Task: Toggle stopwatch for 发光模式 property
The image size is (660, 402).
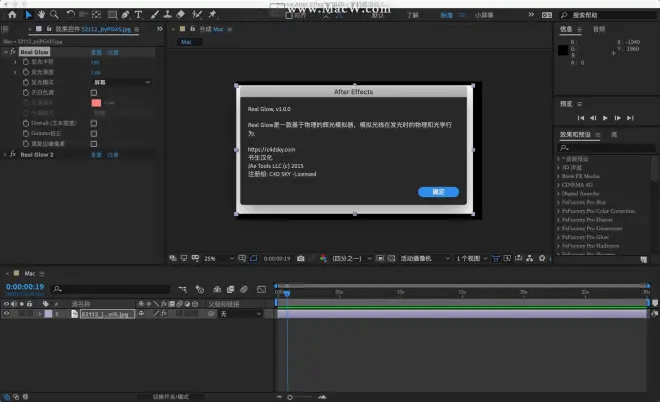Action: tap(26, 82)
